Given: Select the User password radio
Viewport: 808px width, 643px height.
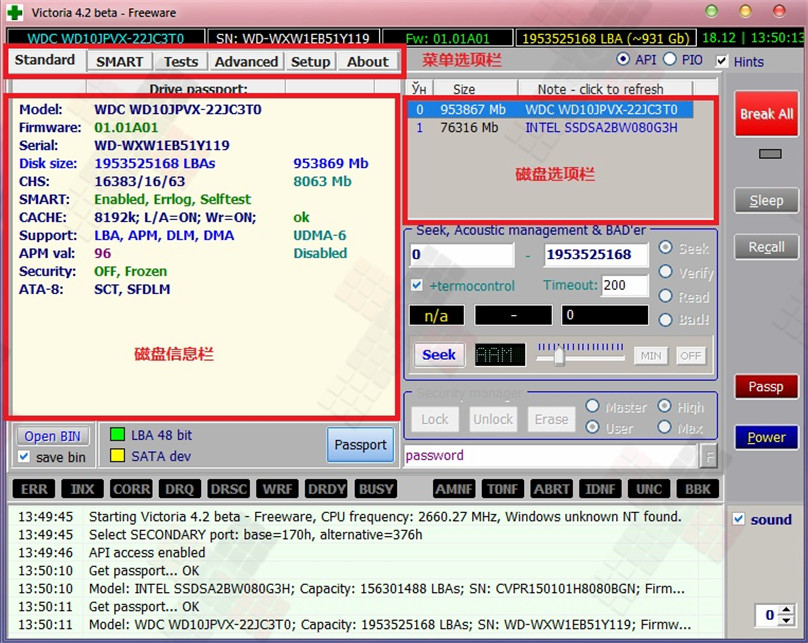Looking at the screenshot, I should [x=593, y=428].
